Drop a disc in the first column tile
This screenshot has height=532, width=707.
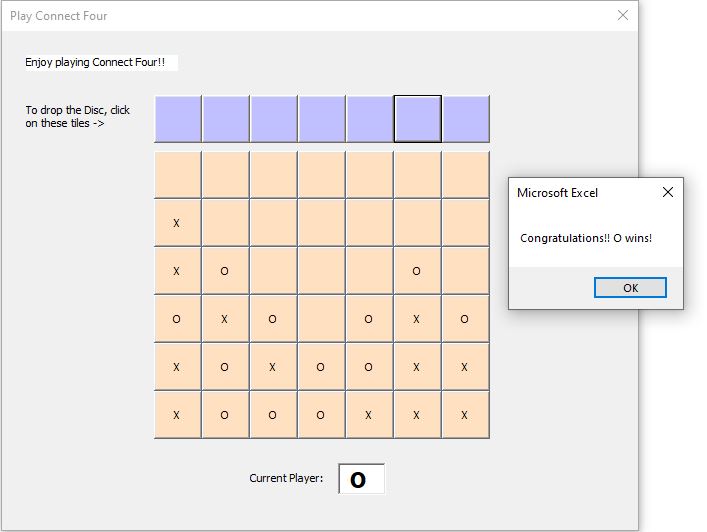(178, 119)
